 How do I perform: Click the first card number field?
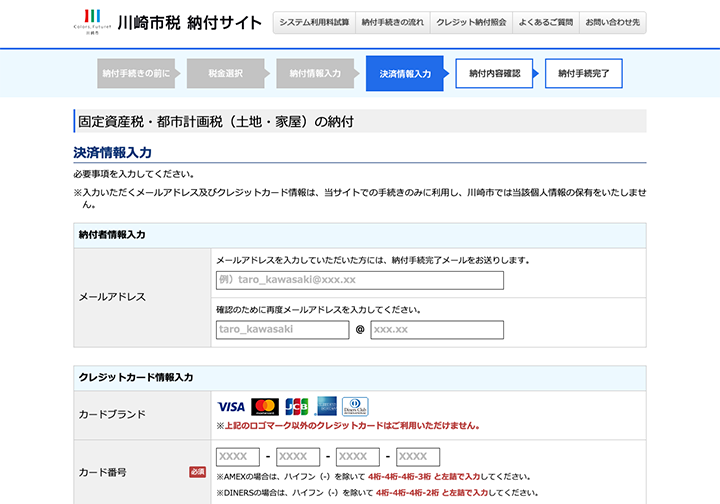click(x=238, y=457)
